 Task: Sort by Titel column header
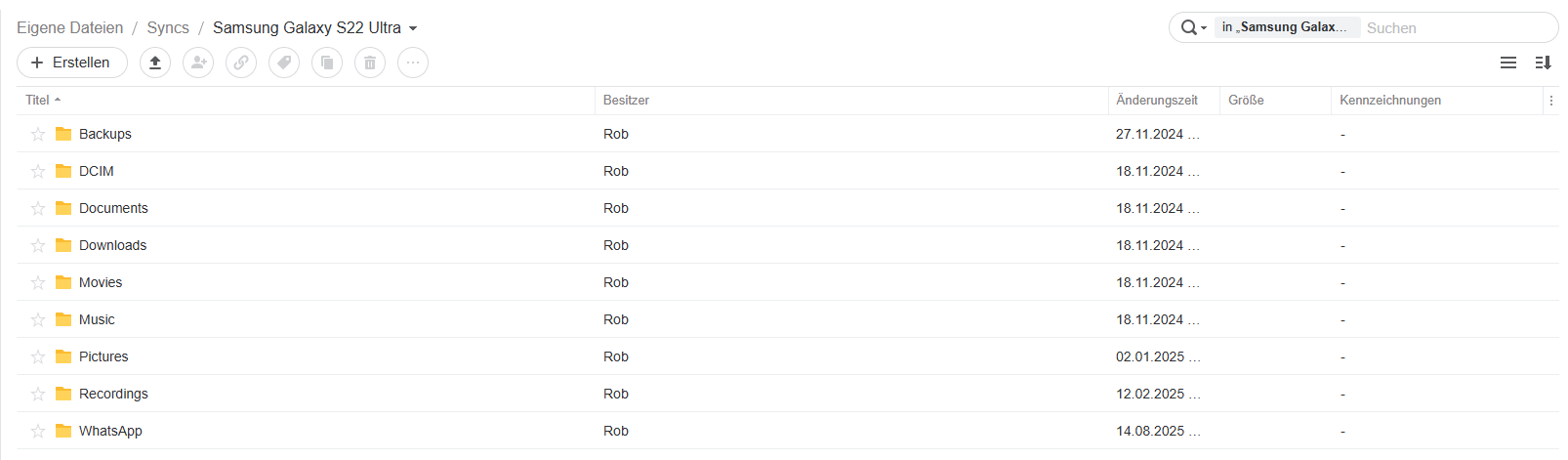38,100
